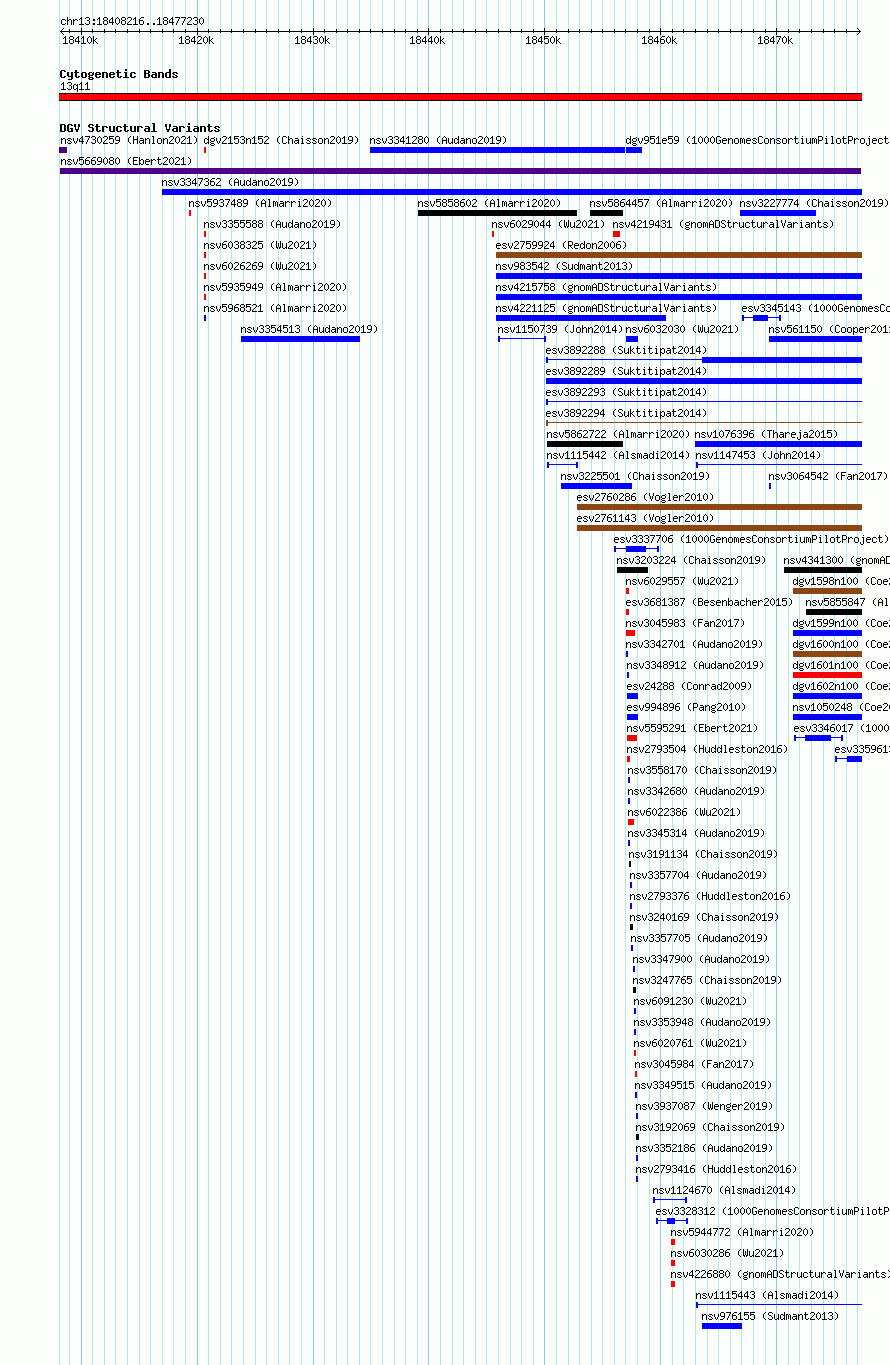Open nsv2793416 (Huddleston2016) label
This screenshot has height=1365, width=890.
tap(716, 1169)
